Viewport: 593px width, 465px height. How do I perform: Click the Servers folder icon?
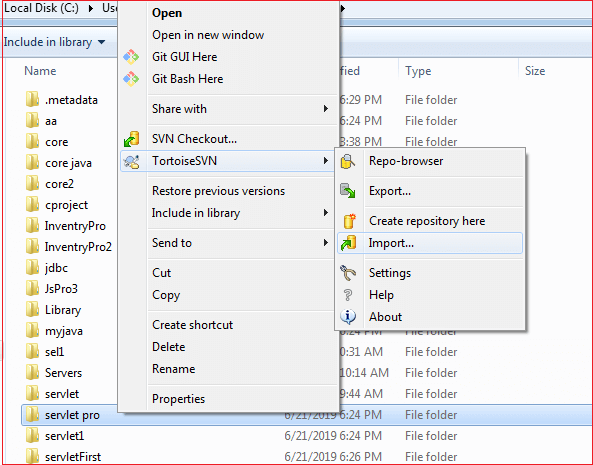click(x=32, y=373)
